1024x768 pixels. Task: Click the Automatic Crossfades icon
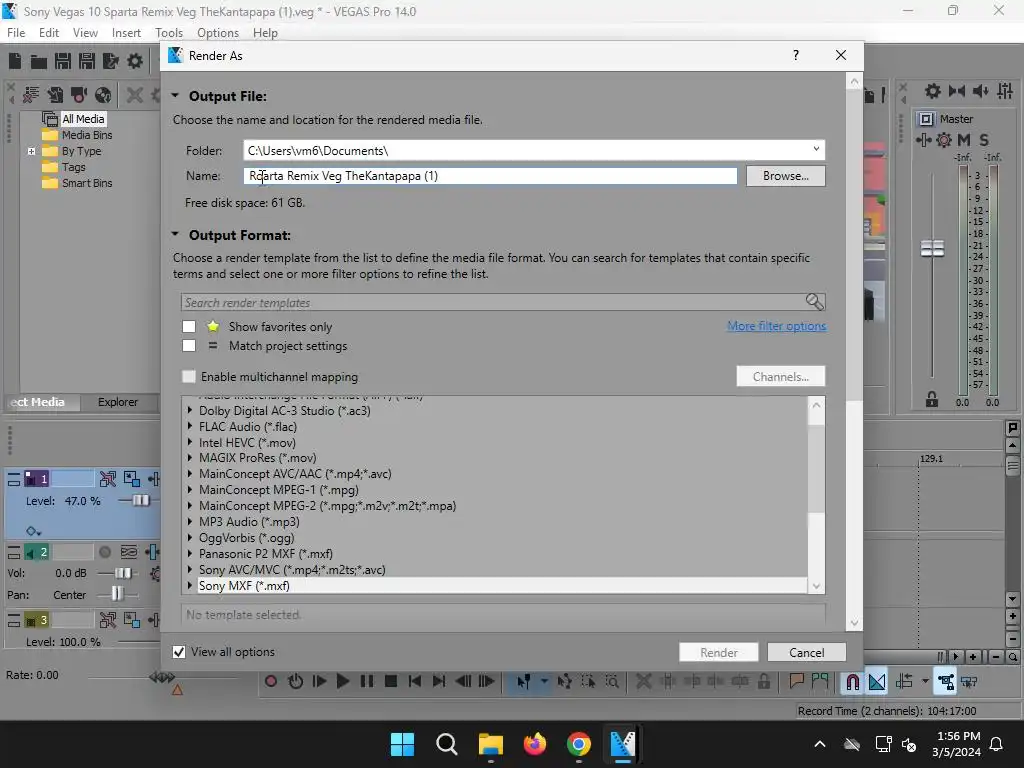(877, 682)
